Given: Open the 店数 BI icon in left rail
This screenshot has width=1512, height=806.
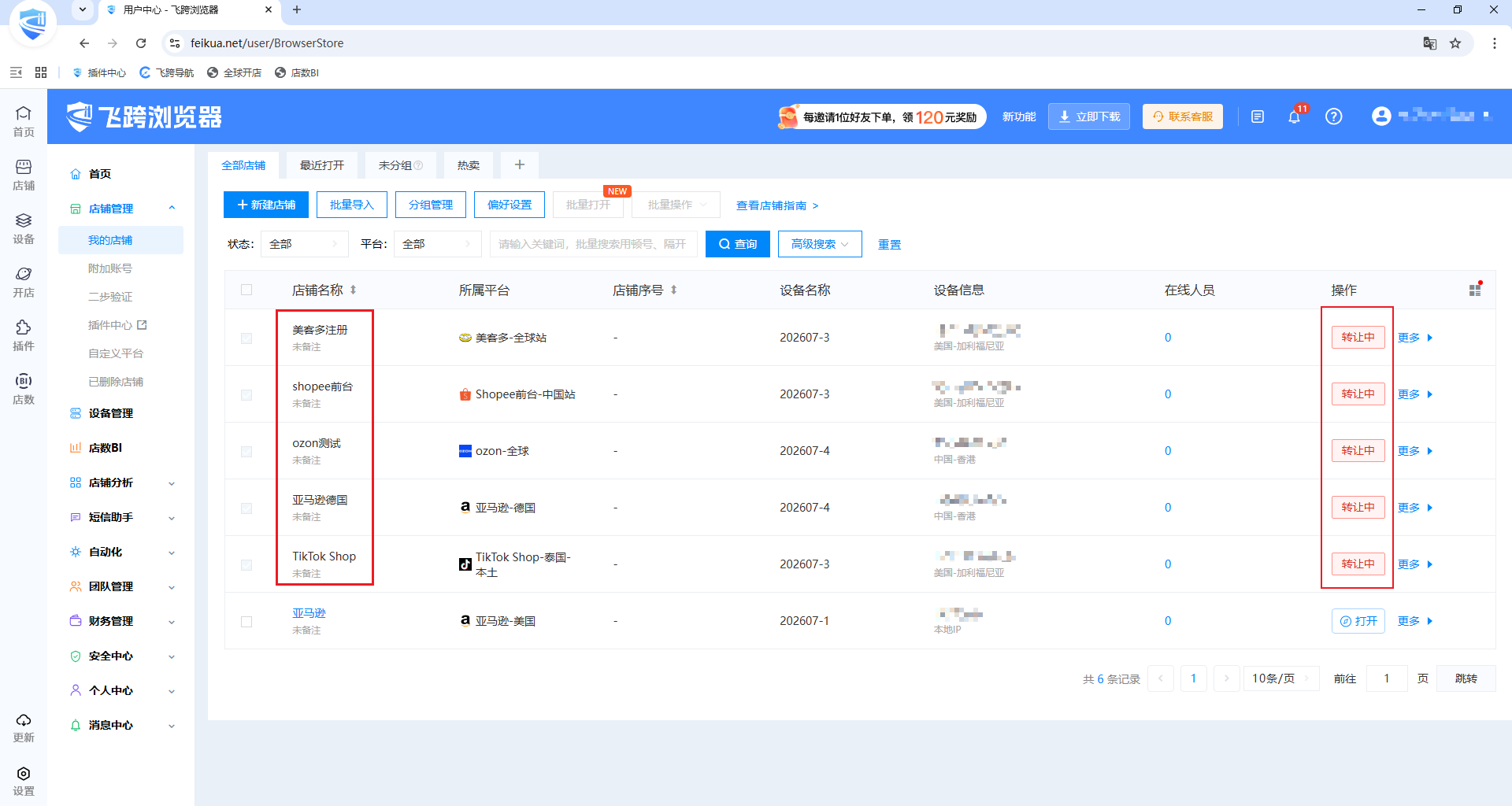Looking at the screenshot, I should pyautogui.click(x=24, y=389).
